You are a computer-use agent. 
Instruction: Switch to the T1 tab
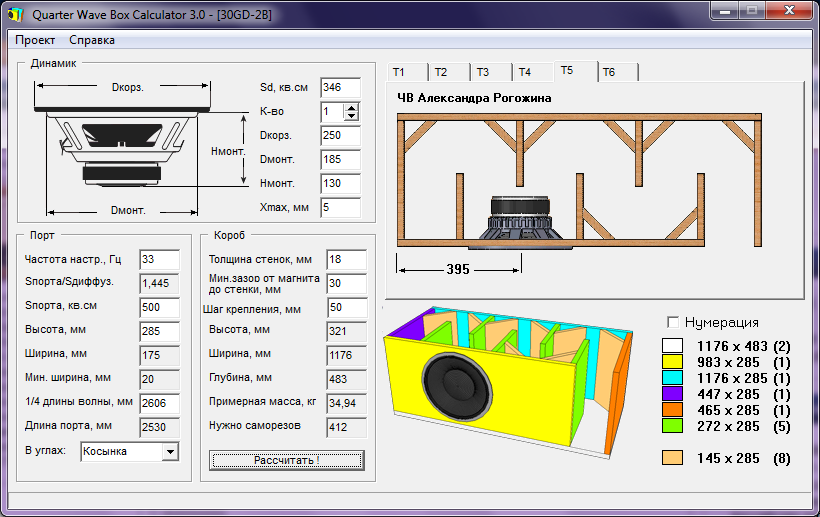pyautogui.click(x=407, y=72)
